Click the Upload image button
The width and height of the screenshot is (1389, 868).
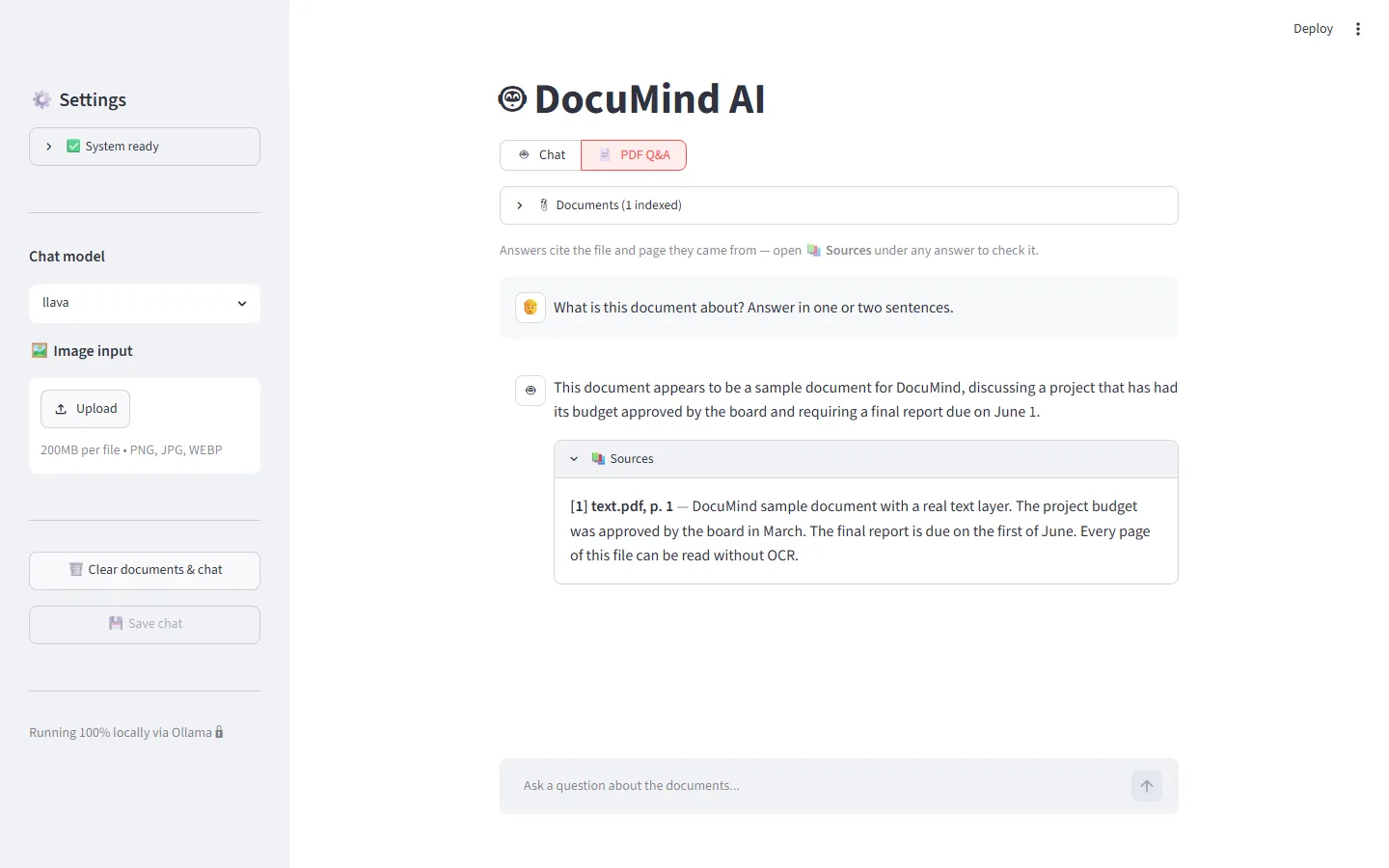(x=85, y=409)
